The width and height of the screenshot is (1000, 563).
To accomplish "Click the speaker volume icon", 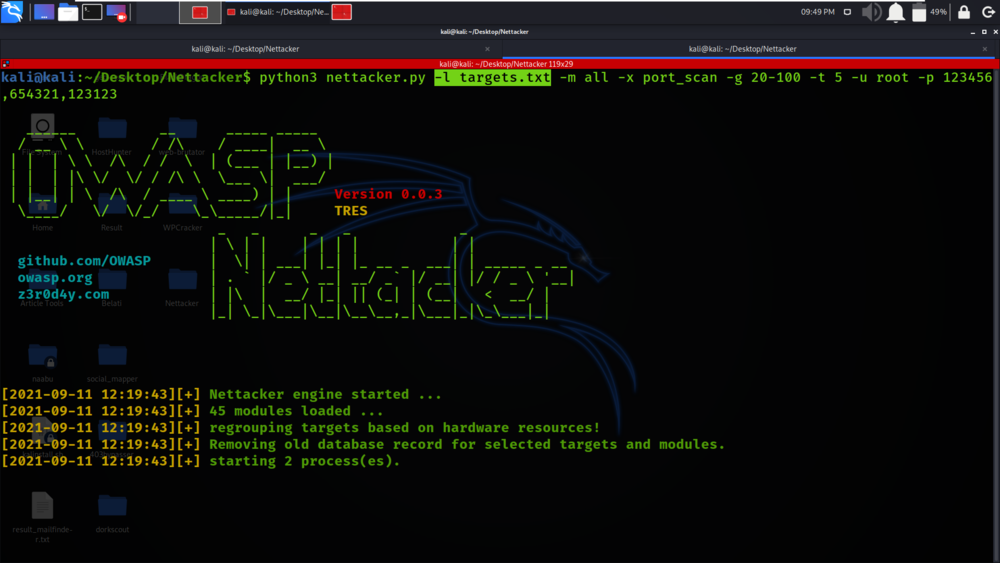I will [871, 11].
